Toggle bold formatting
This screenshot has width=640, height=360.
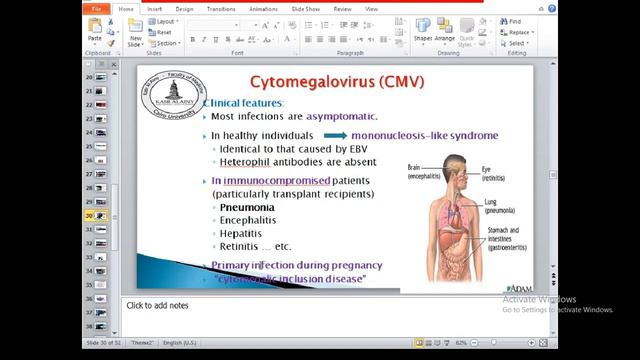point(193,40)
